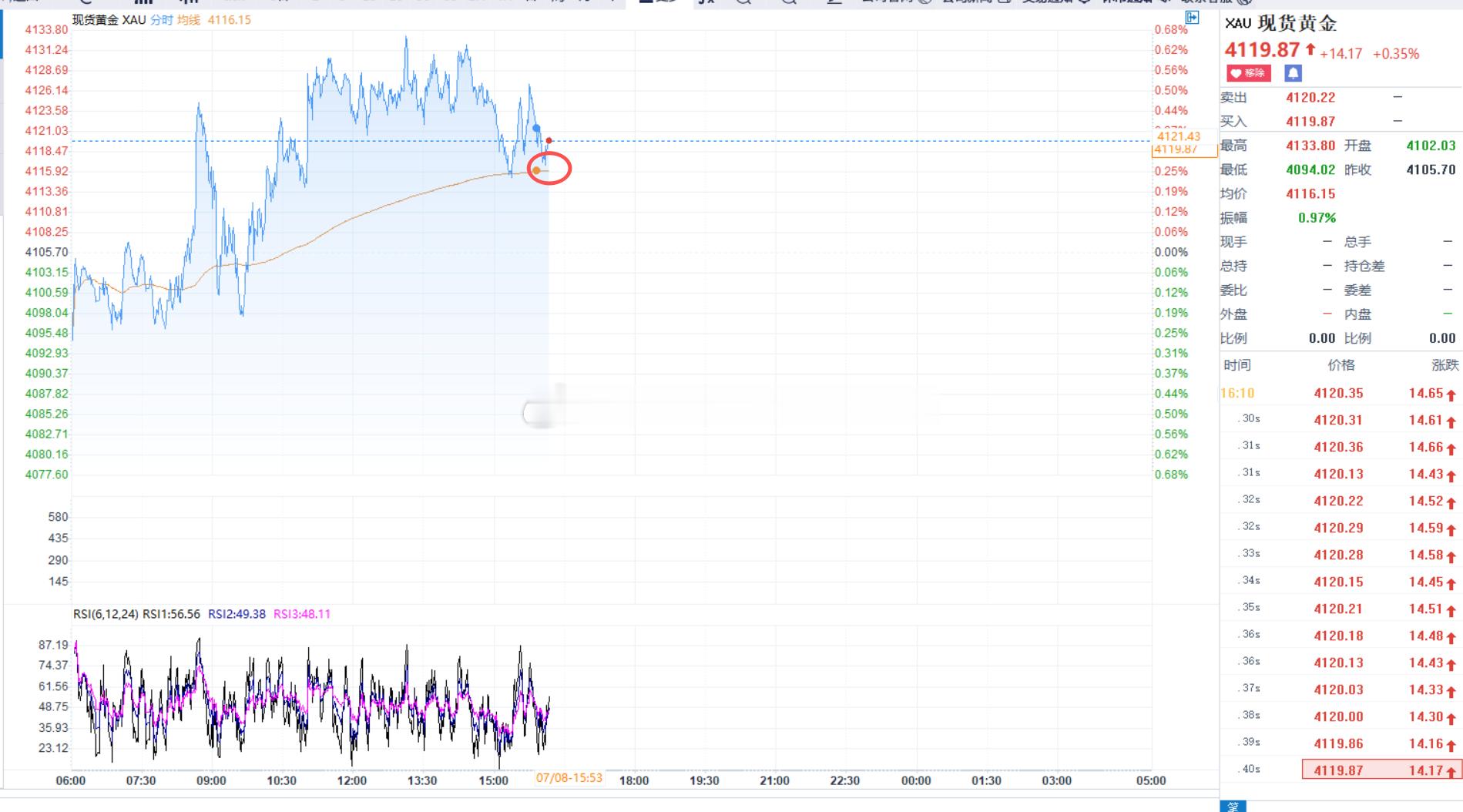Collapse the quote side panel with arrow icon
Screen dimensions: 1463x812
click(x=1192, y=17)
